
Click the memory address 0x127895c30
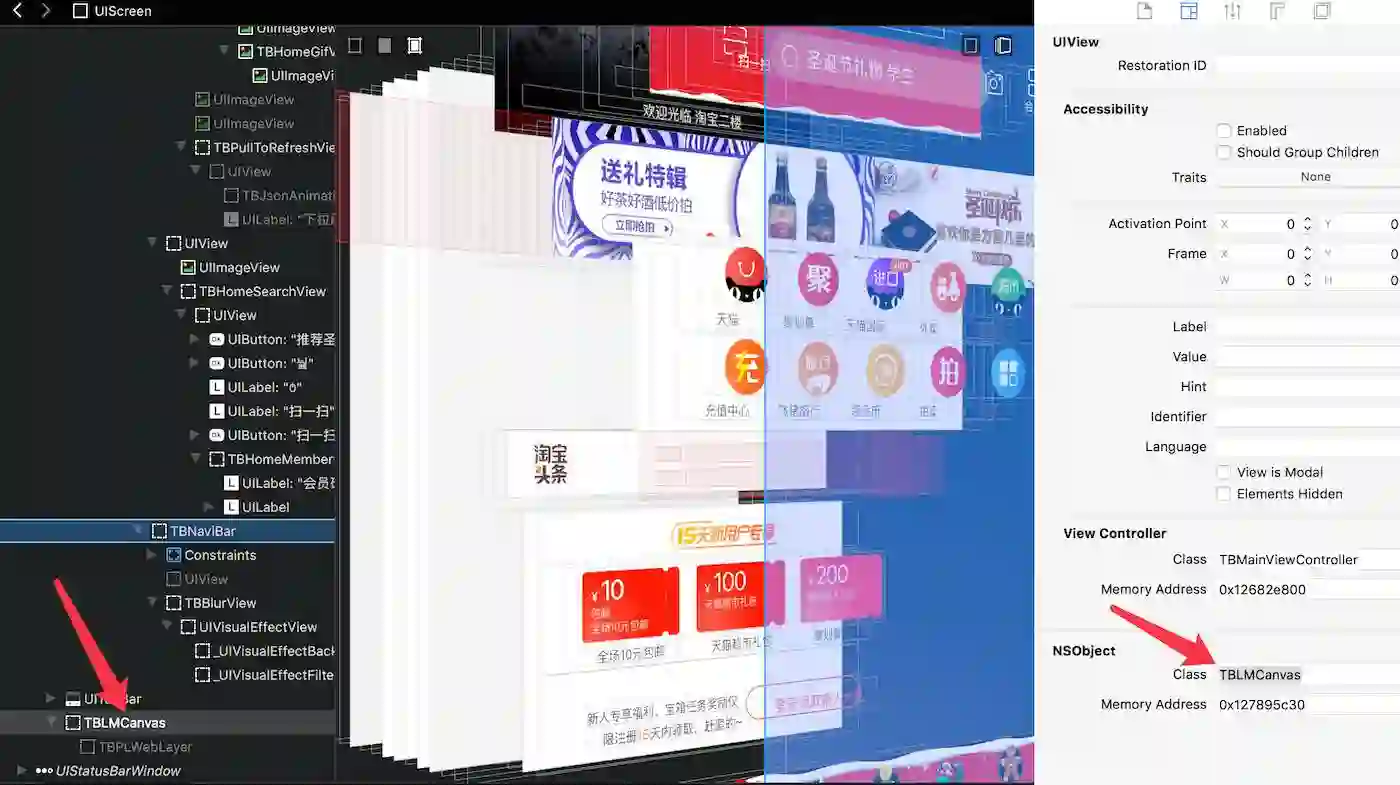(x=1262, y=705)
